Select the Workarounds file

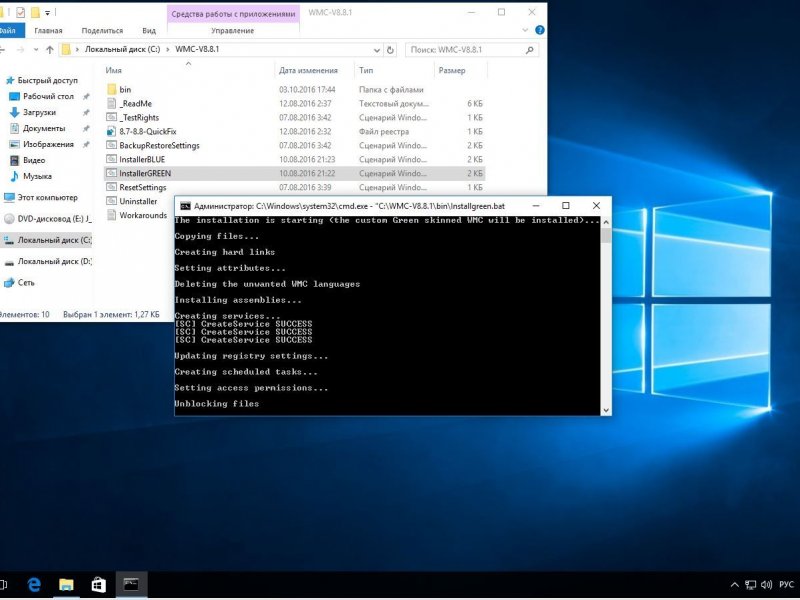click(143, 215)
